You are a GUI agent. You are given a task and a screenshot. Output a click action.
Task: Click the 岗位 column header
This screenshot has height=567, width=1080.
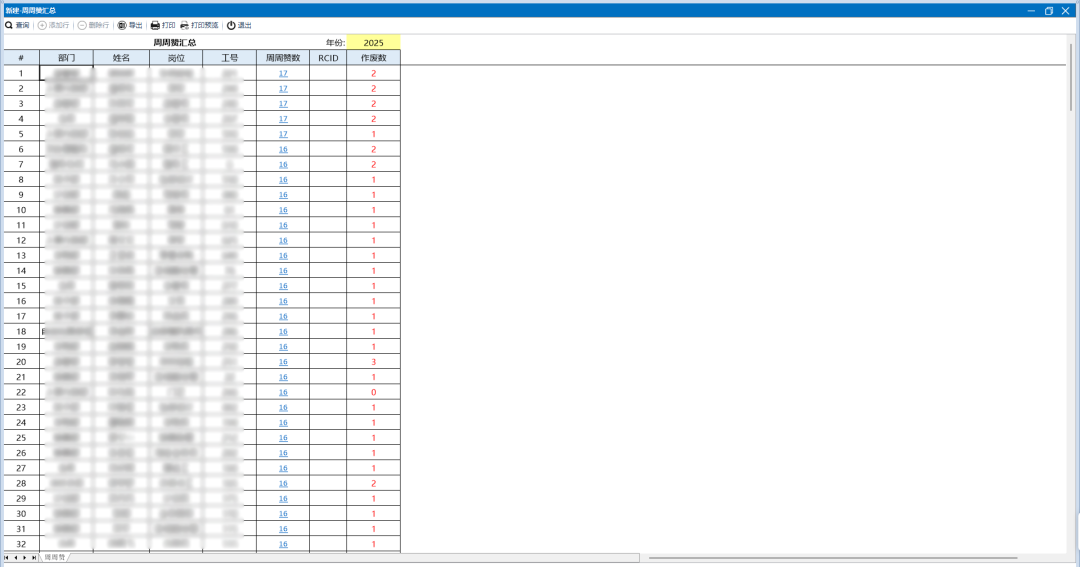click(176, 58)
